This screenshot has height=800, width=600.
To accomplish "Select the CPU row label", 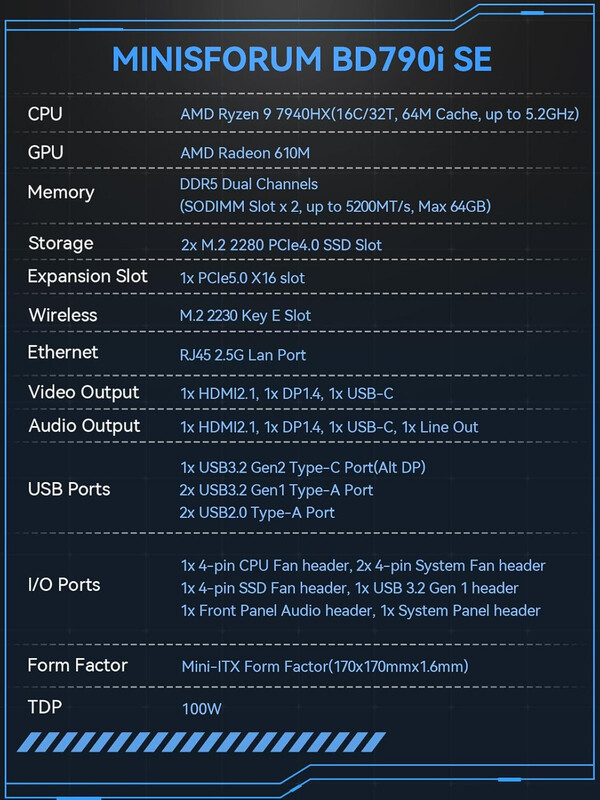I will coord(45,114).
